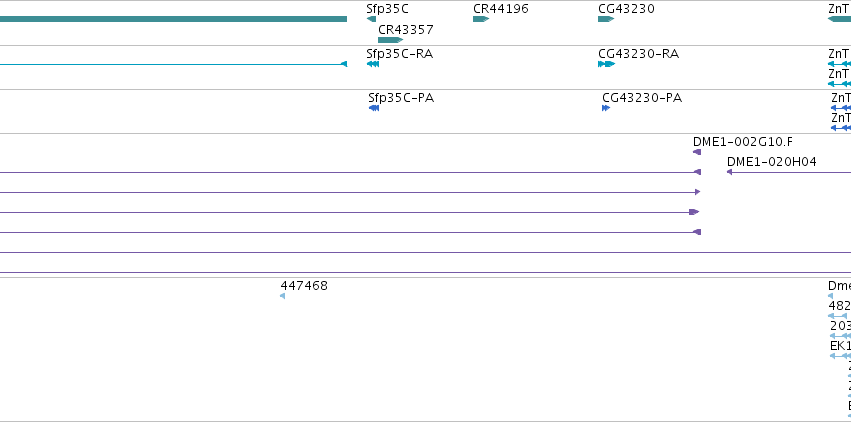Click the CG43230 gene label

[x=626, y=9]
